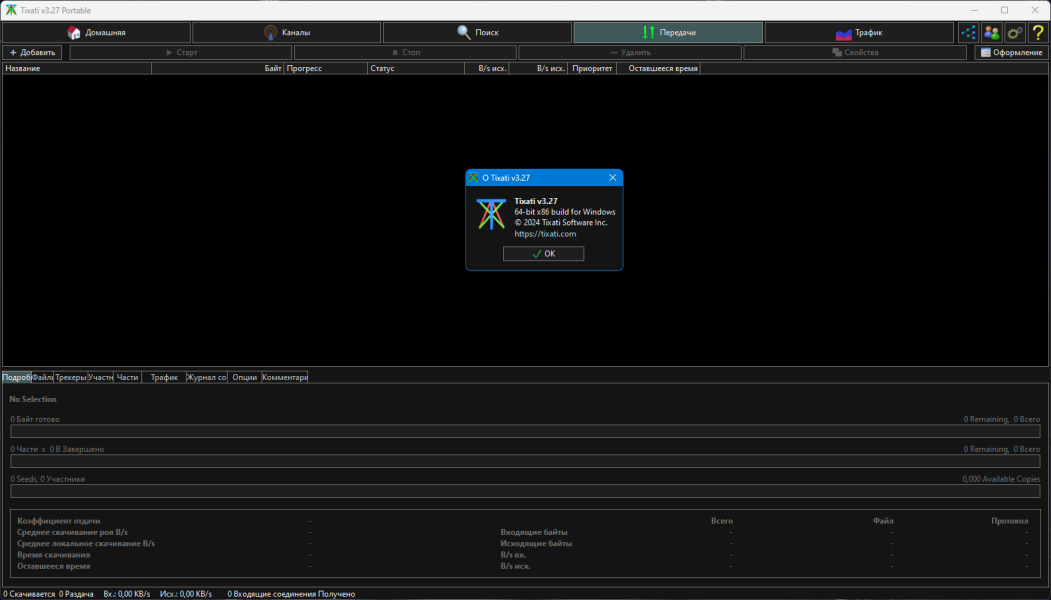Select the lower Трафик tab
This screenshot has width=1051, height=600.
164,377
